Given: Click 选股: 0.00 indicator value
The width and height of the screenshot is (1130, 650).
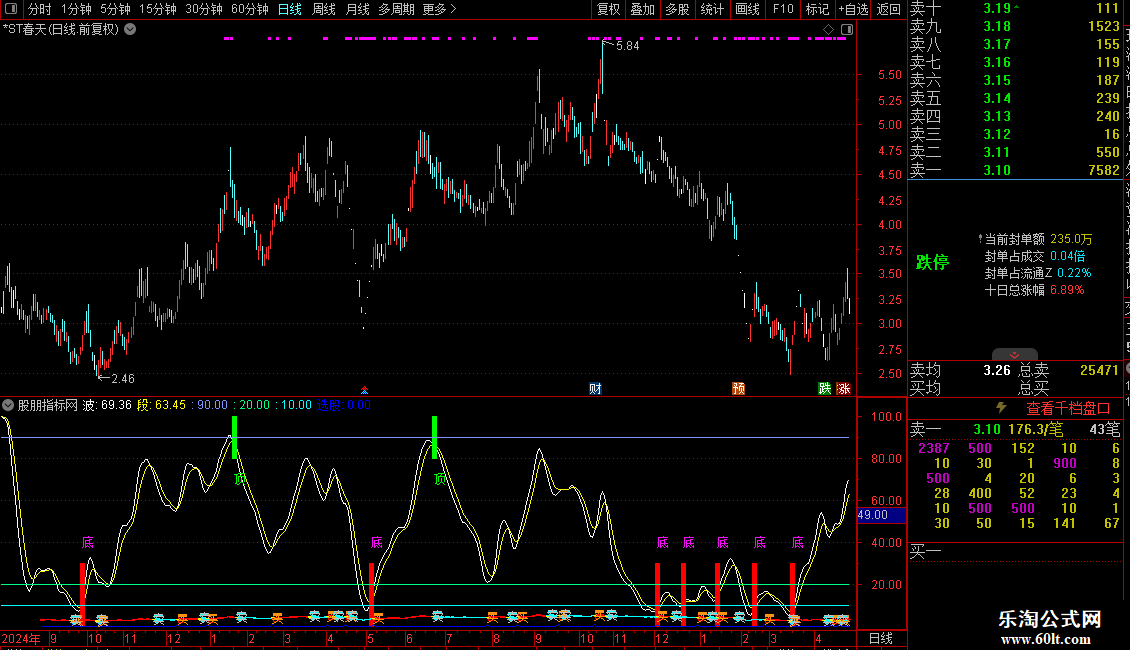Looking at the screenshot, I should point(344,405).
